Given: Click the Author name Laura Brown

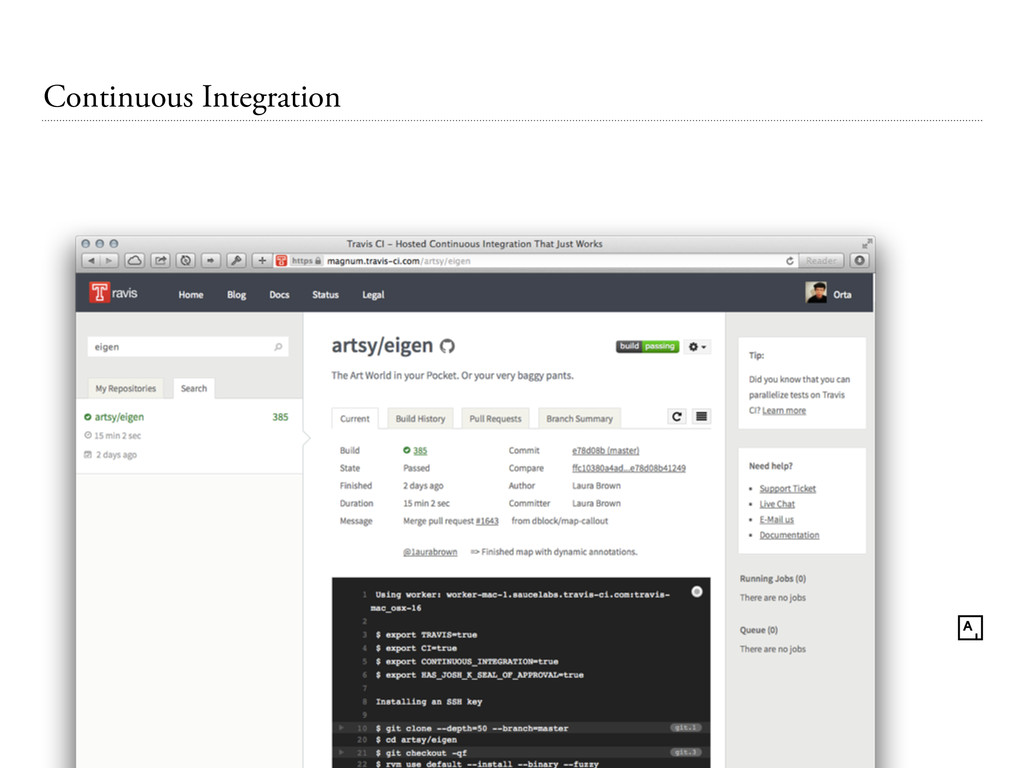Looking at the screenshot, I should click(x=596, y=486).
